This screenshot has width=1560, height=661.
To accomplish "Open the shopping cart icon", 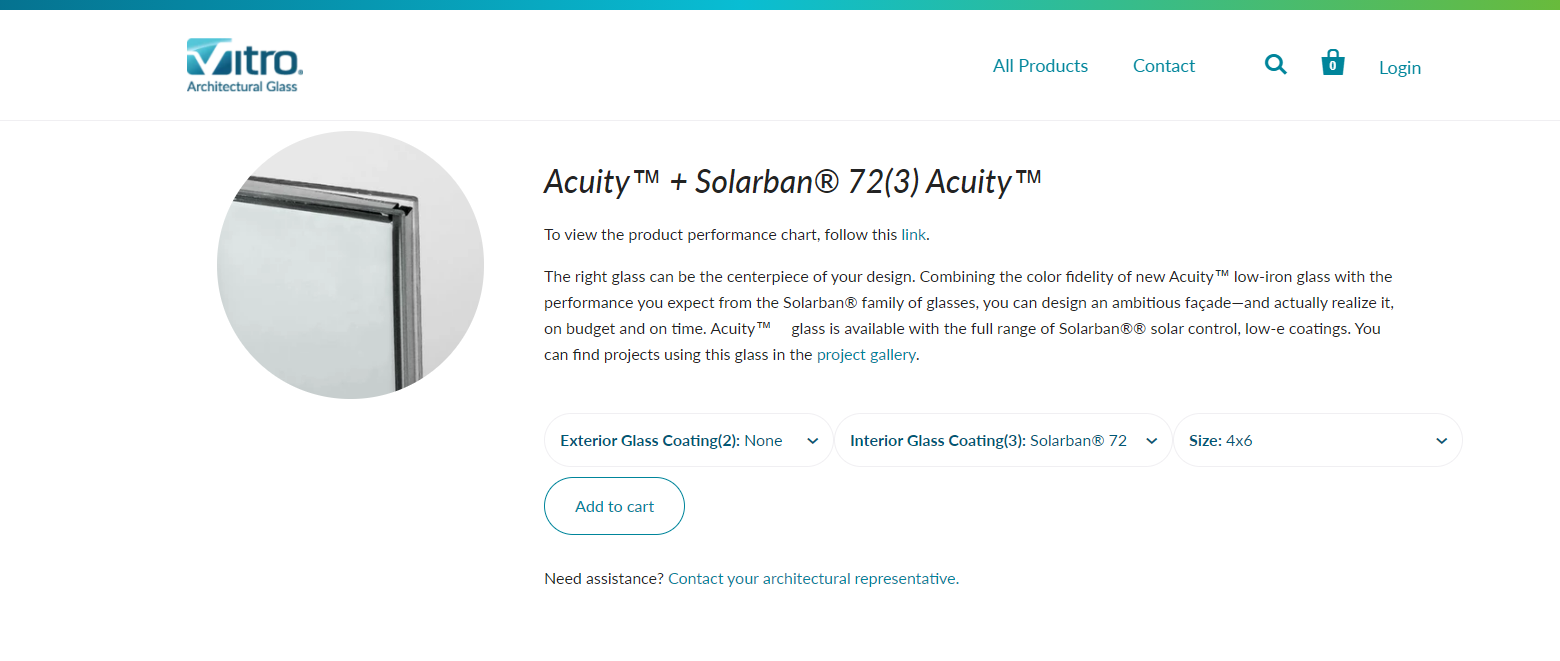I will pos(1332,63).
